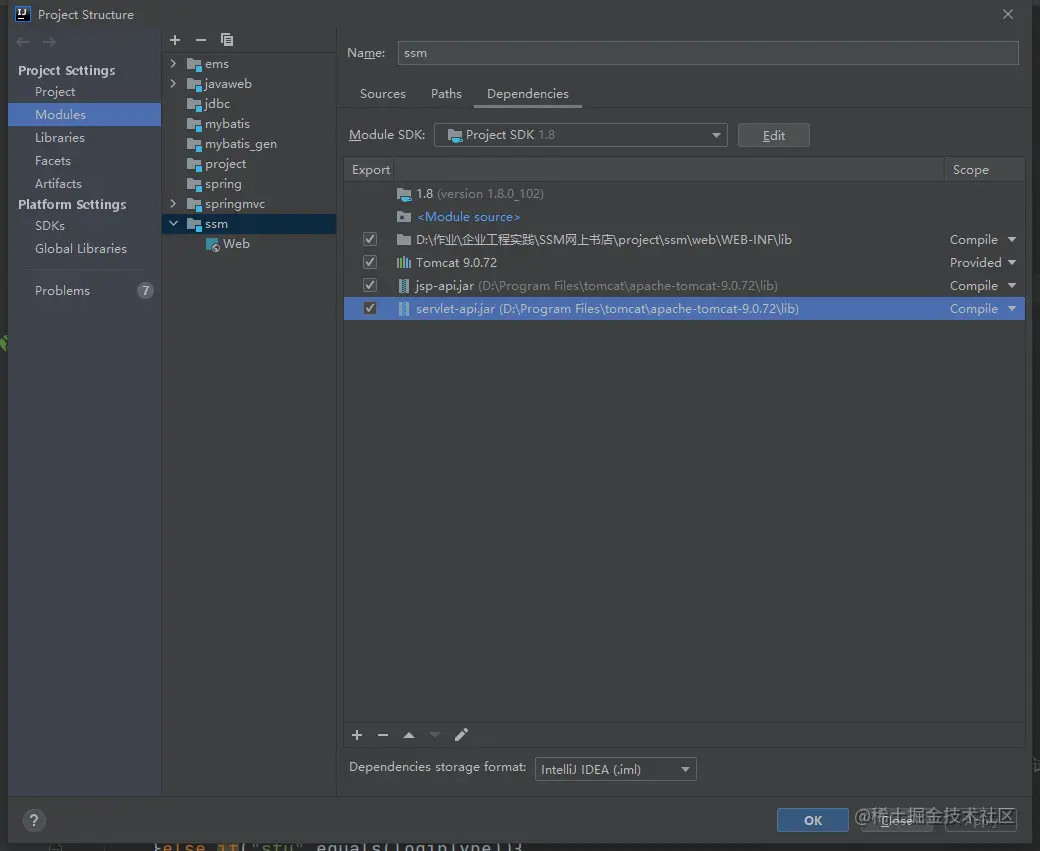Switch to the Paths tab
Image resolution: width=1040 pixels, height=851 pixels.
click(x=446, y=94)
